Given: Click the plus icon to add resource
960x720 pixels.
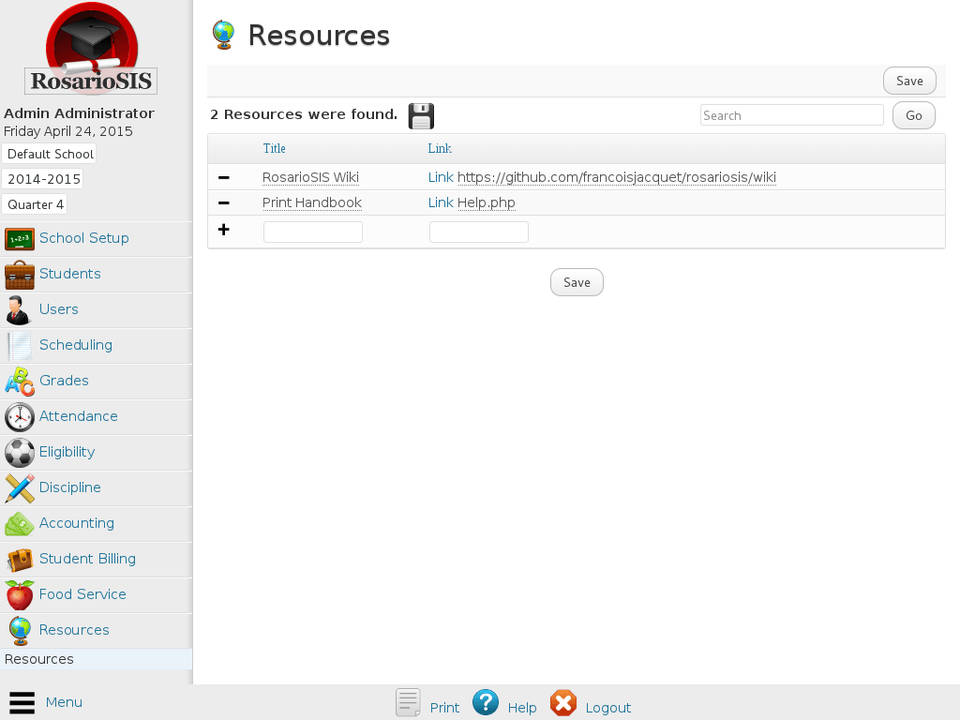Looking at the screenshot, I should click(x=224, y=230).
